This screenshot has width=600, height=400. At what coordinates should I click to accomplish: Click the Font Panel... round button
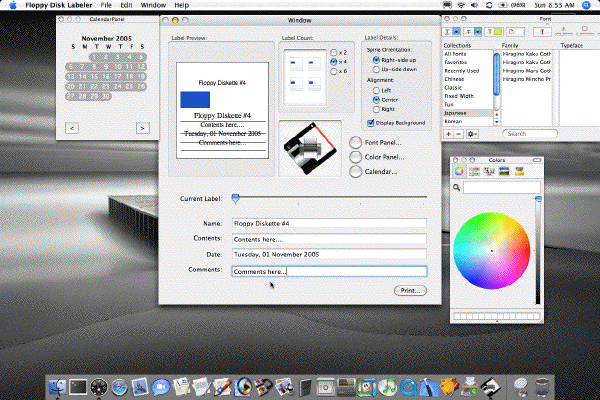355,142
